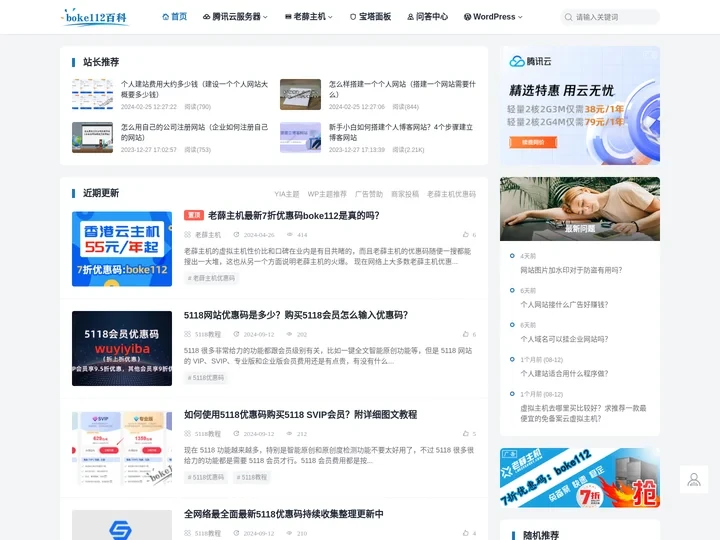Click category icon beside 5118教程 on SVIP post
The height and width of the screenshot is (540, 720).
click(187, 433)
